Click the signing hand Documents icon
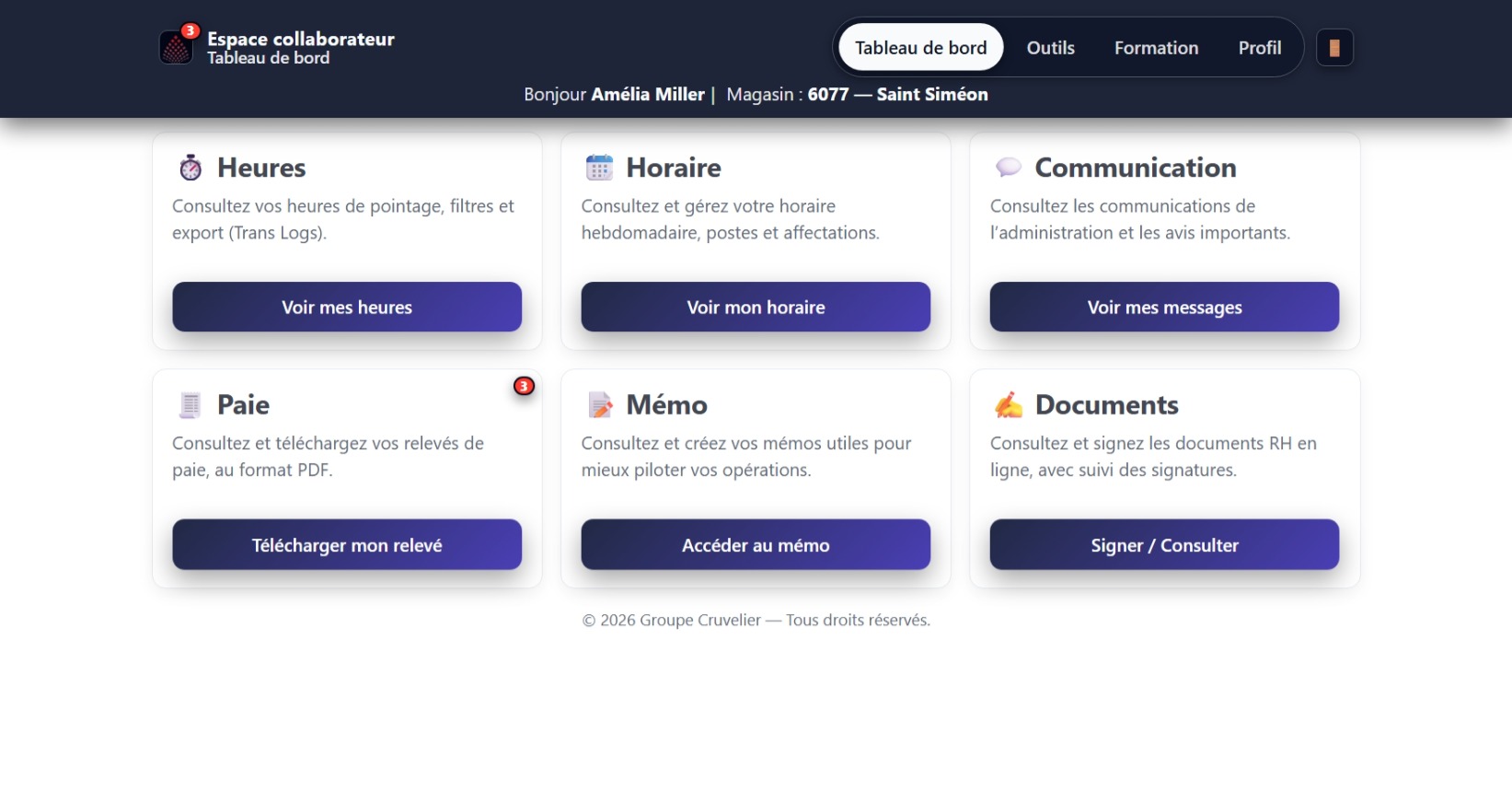 click(1009, 404)
